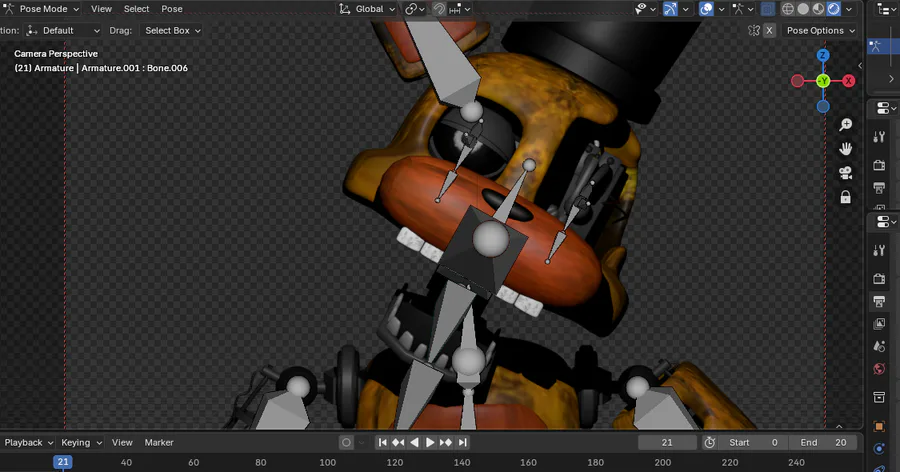Open selectability and visibility eye dropdown
This screenshot has height=472, width=900.
[646, 9]
